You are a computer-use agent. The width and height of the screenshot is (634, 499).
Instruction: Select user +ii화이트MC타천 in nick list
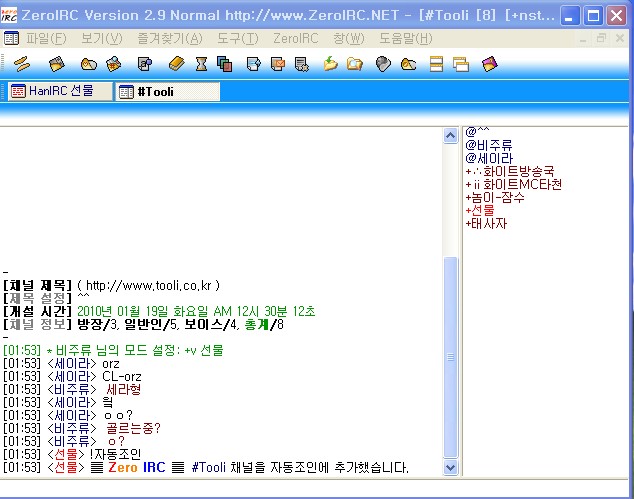(514, 184)
